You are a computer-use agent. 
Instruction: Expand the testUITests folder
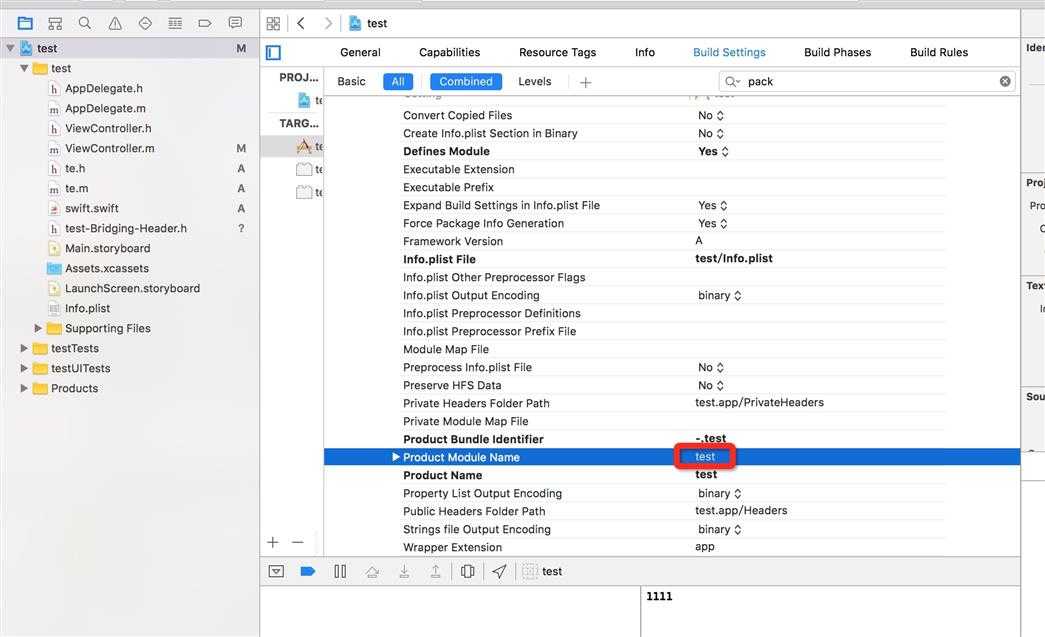(24, 368)
